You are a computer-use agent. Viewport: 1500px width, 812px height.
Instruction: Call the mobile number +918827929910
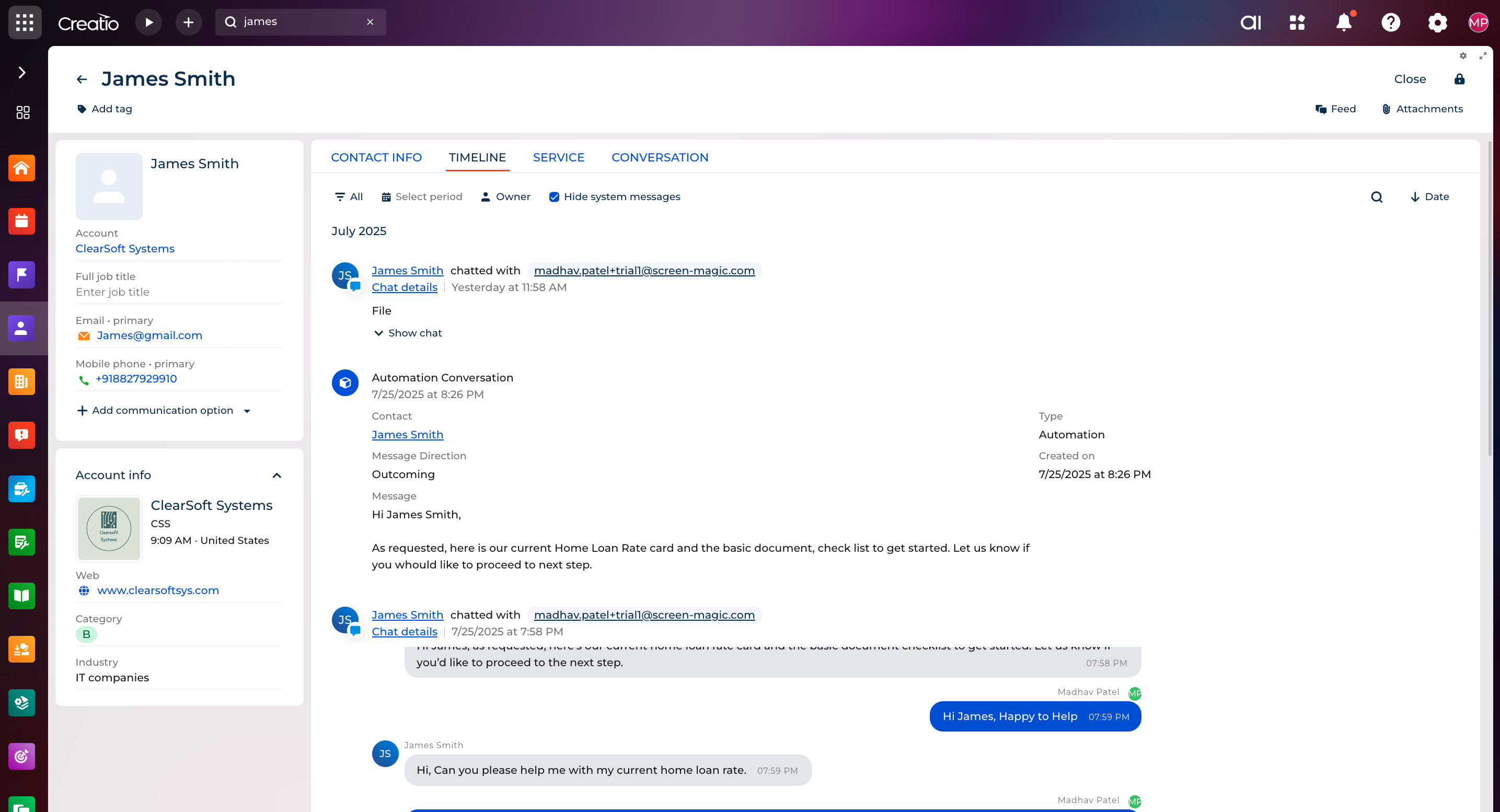[136, 379]
